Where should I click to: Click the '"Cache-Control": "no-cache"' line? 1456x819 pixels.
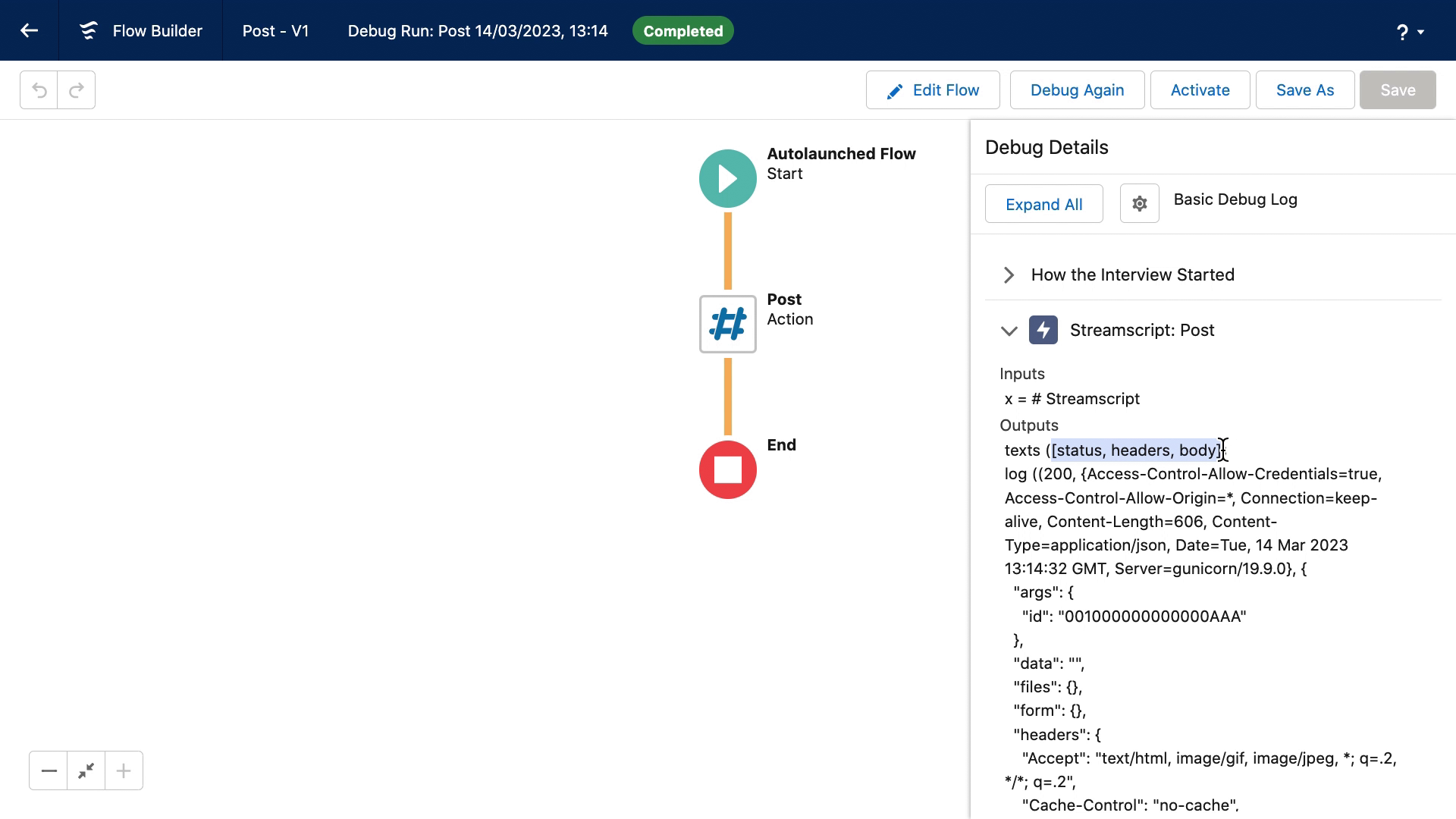1130,805
